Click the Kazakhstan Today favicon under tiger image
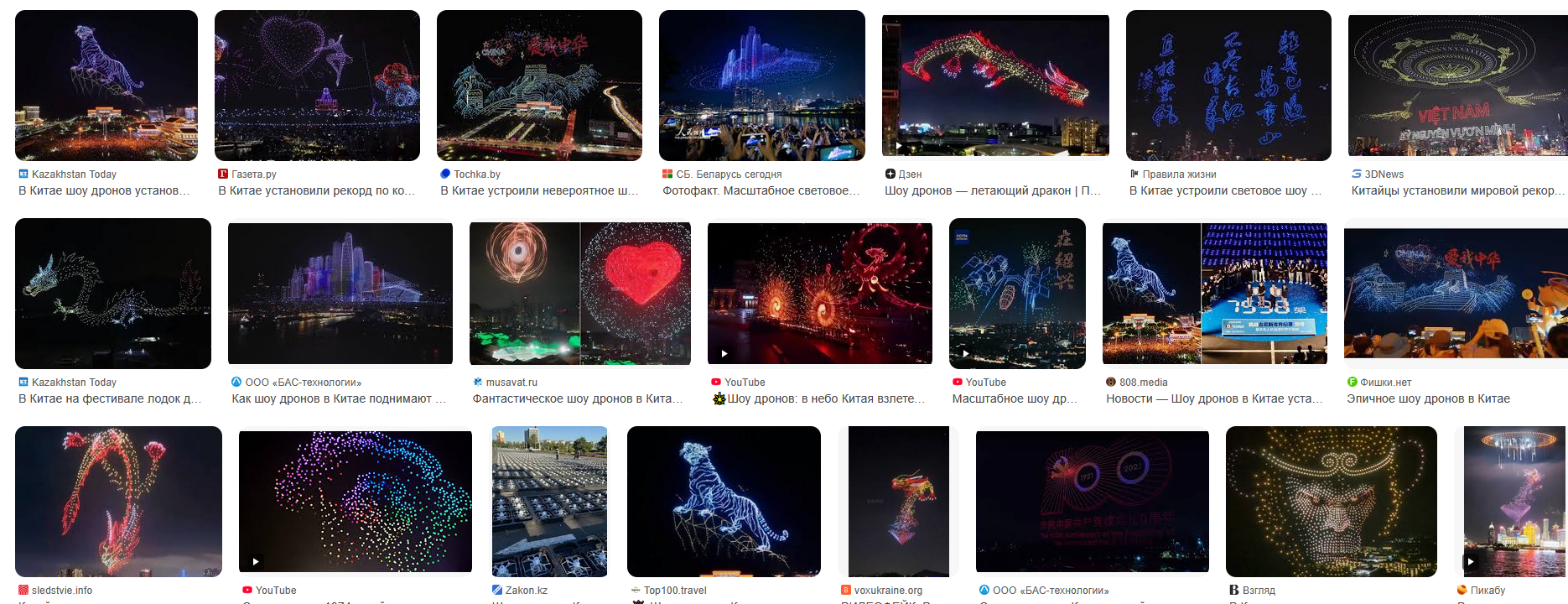 pyautogui.click(x=23, y=174)
